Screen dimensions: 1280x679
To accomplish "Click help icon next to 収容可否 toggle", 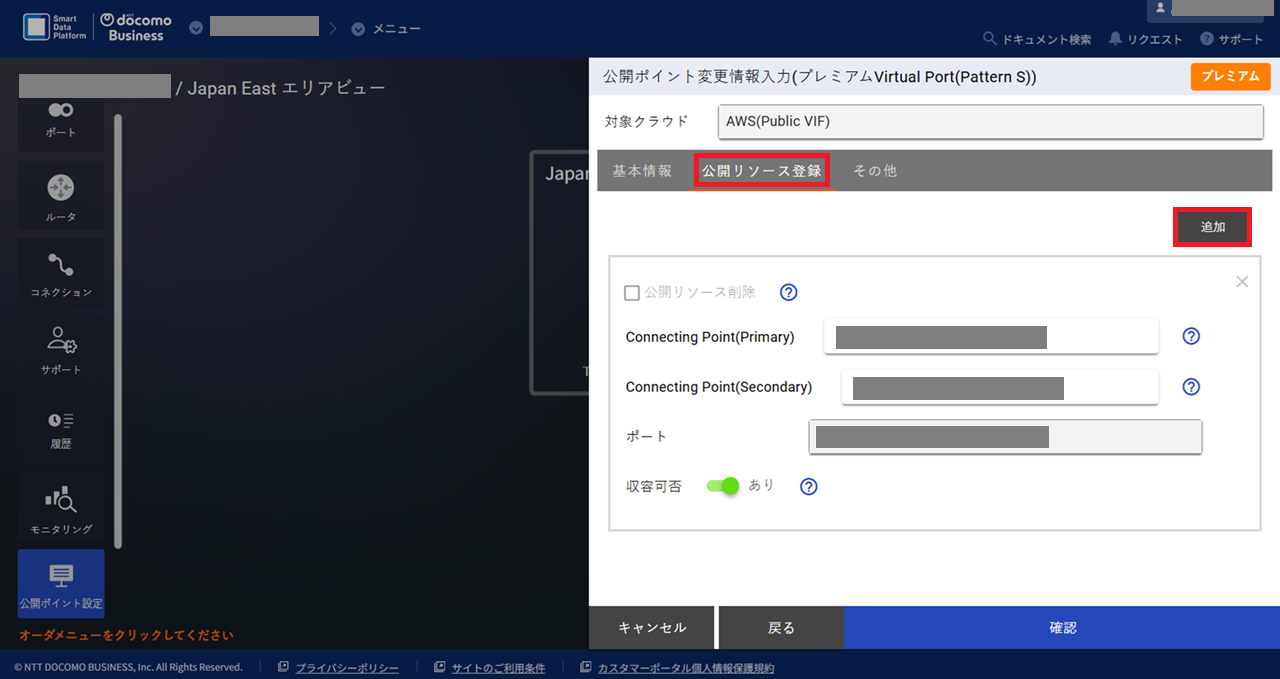I will 809,486.
